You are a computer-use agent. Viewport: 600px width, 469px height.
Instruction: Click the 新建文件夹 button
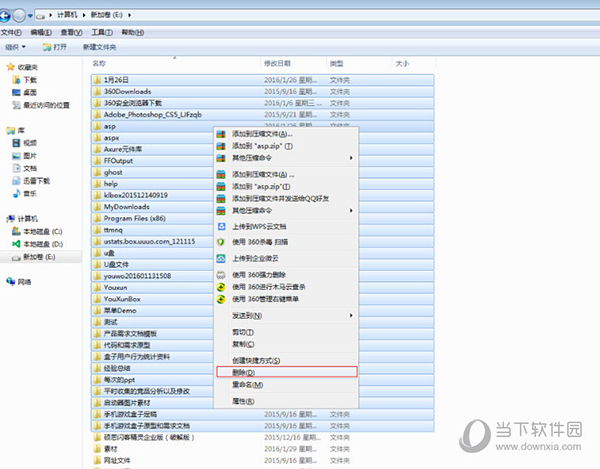[99, 47]
